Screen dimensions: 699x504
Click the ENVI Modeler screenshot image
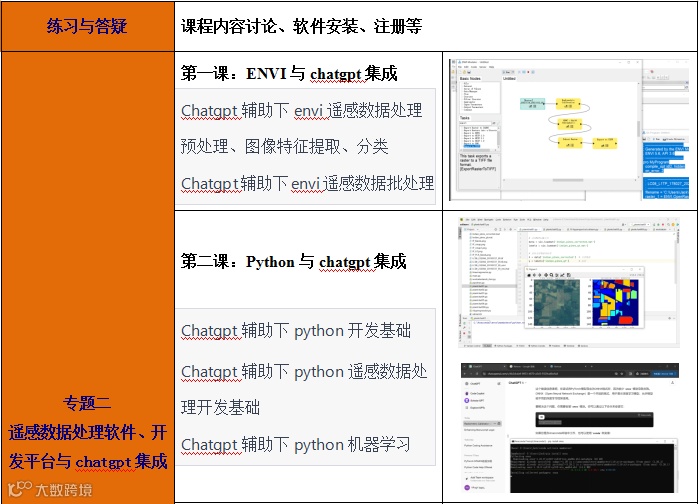click(569, 130)
